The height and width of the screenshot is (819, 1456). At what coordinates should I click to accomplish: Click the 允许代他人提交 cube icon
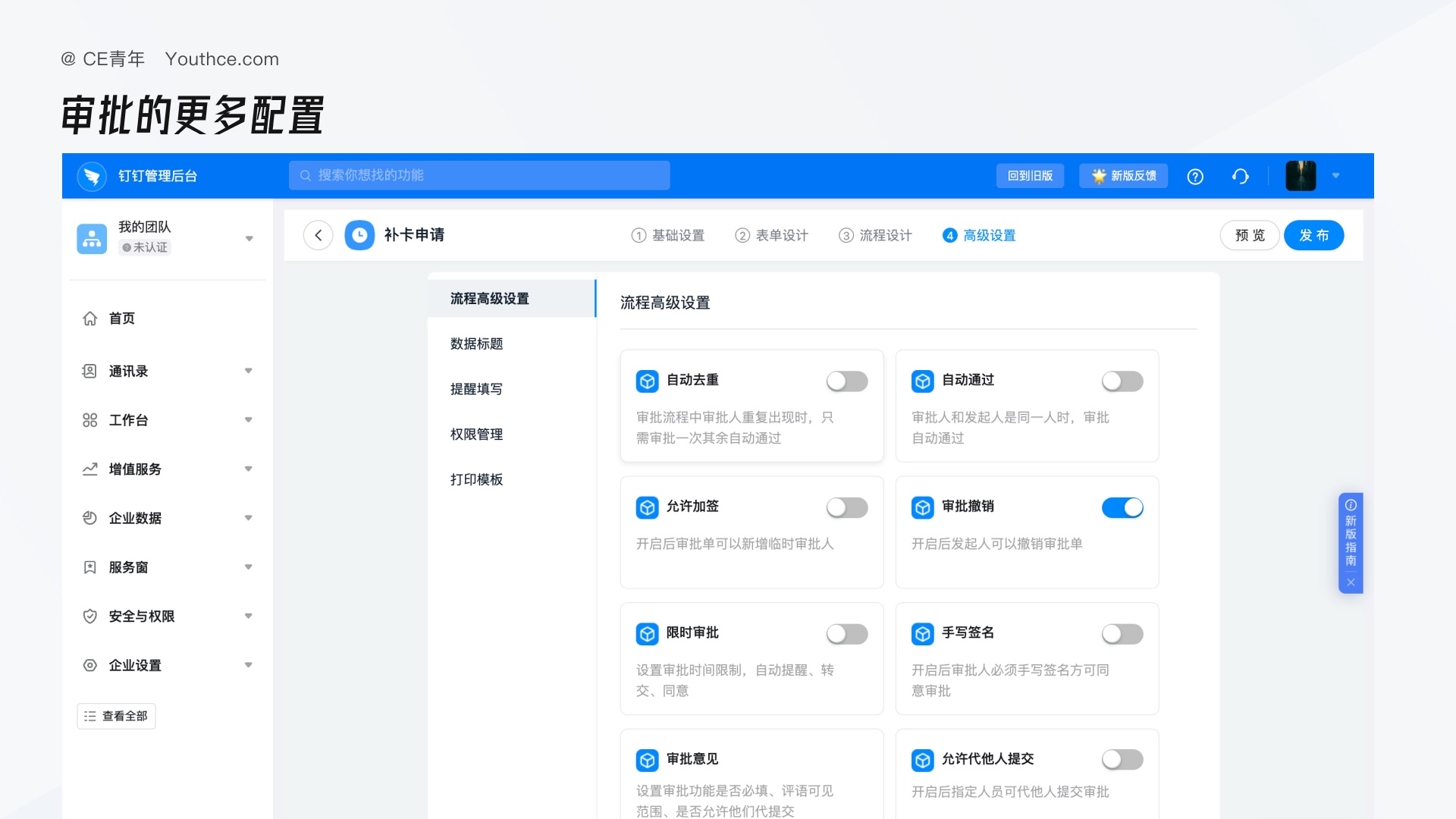922,760
